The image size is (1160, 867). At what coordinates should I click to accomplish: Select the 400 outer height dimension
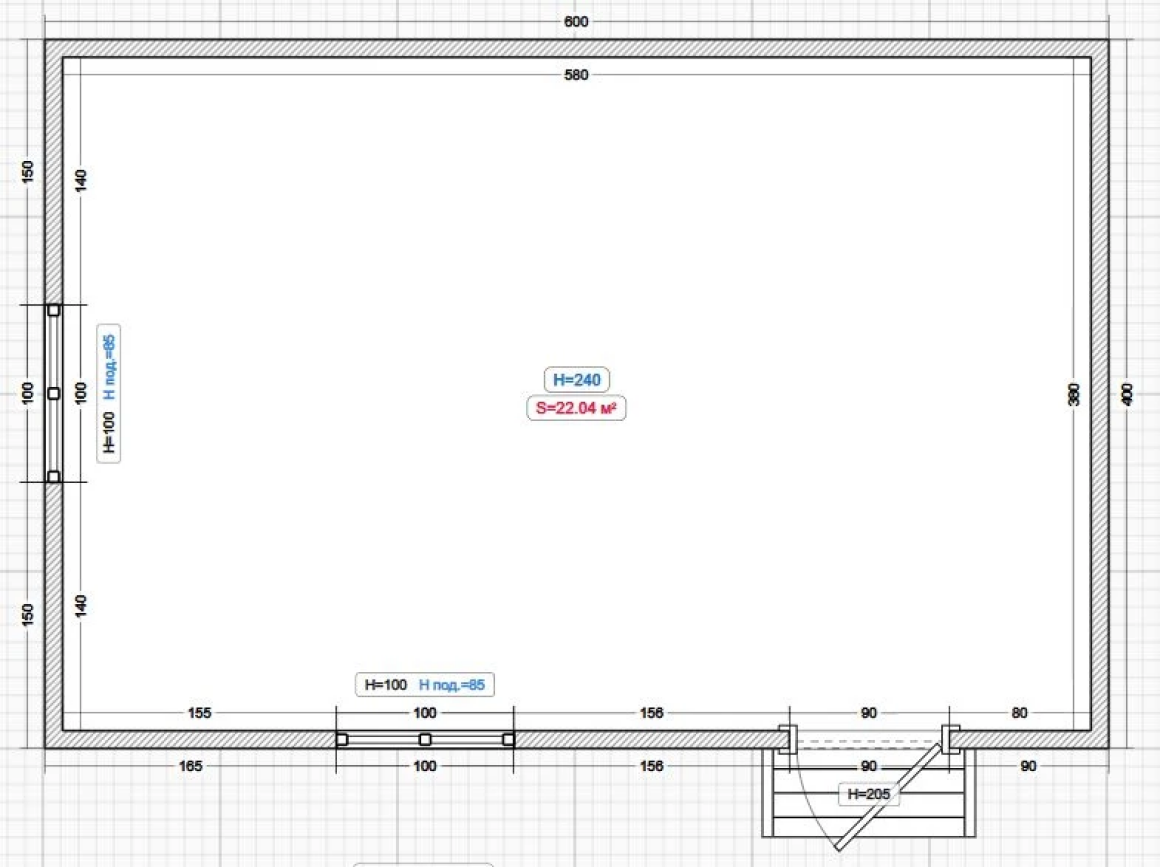pos(1128,394)
